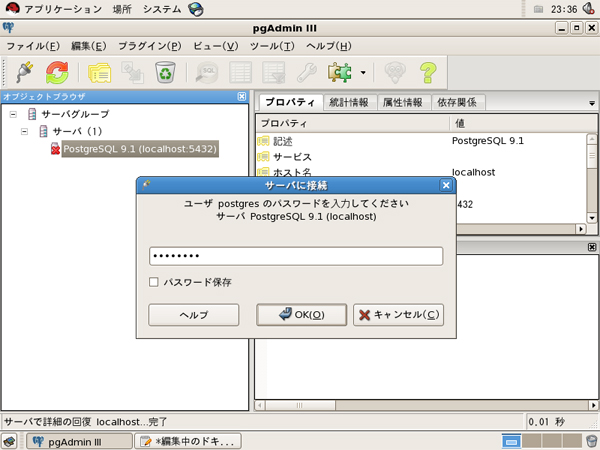
Task: Click the yellow question mark help icon
Action: pos(428,72)
